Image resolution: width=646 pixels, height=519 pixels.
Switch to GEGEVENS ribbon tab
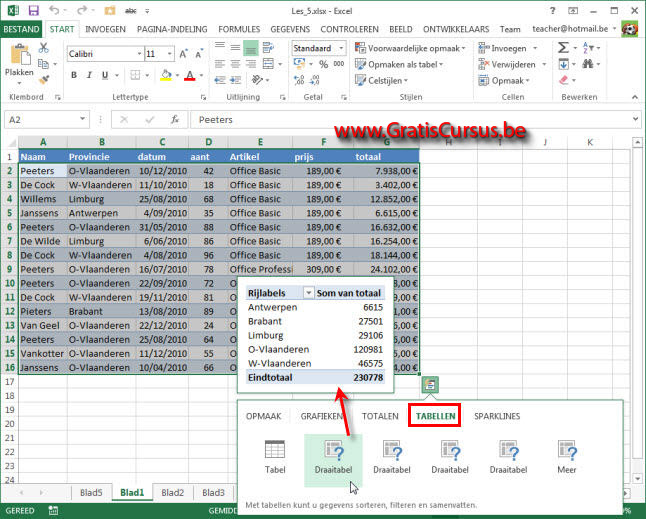click(x=290, y=29)
